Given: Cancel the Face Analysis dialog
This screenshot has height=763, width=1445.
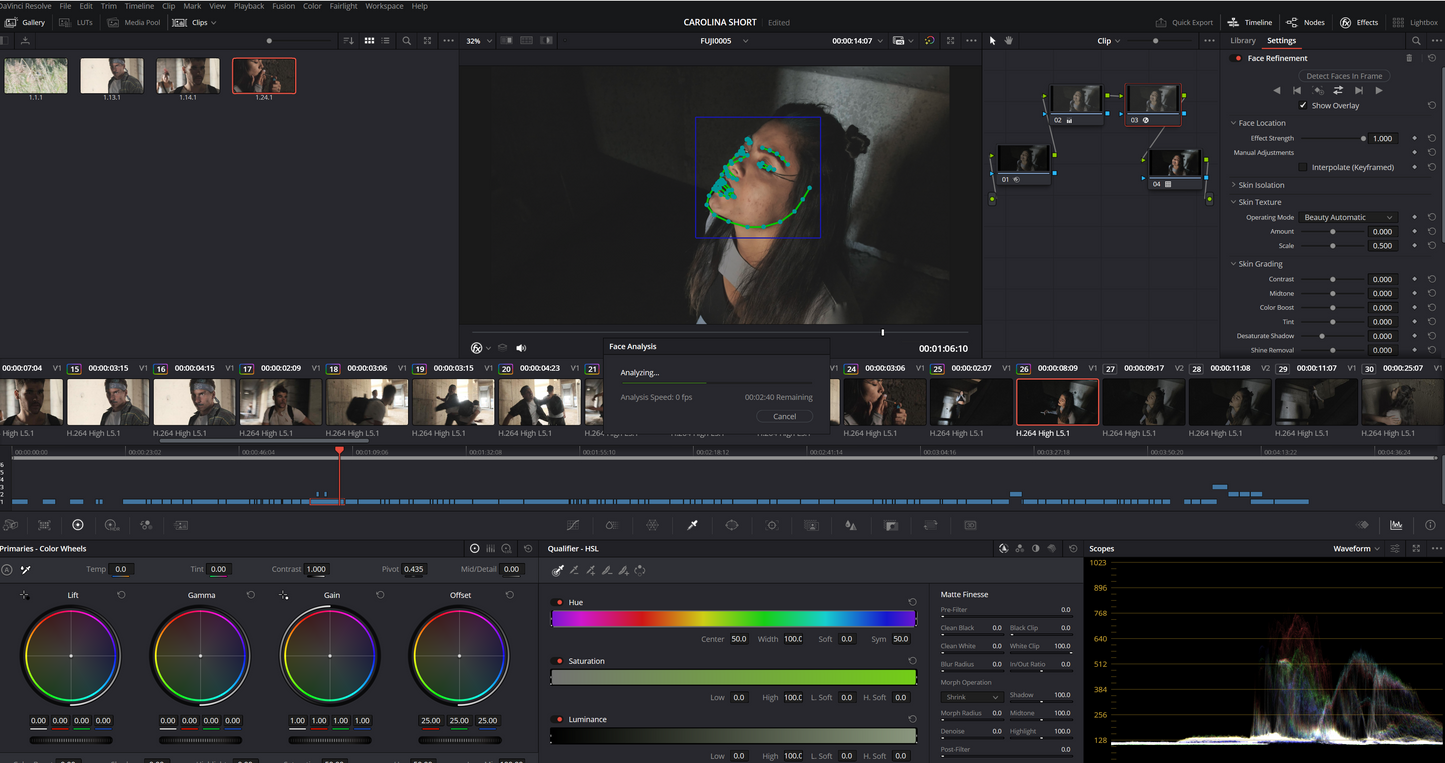Looking at the screenshot, I should click(785, 416).
